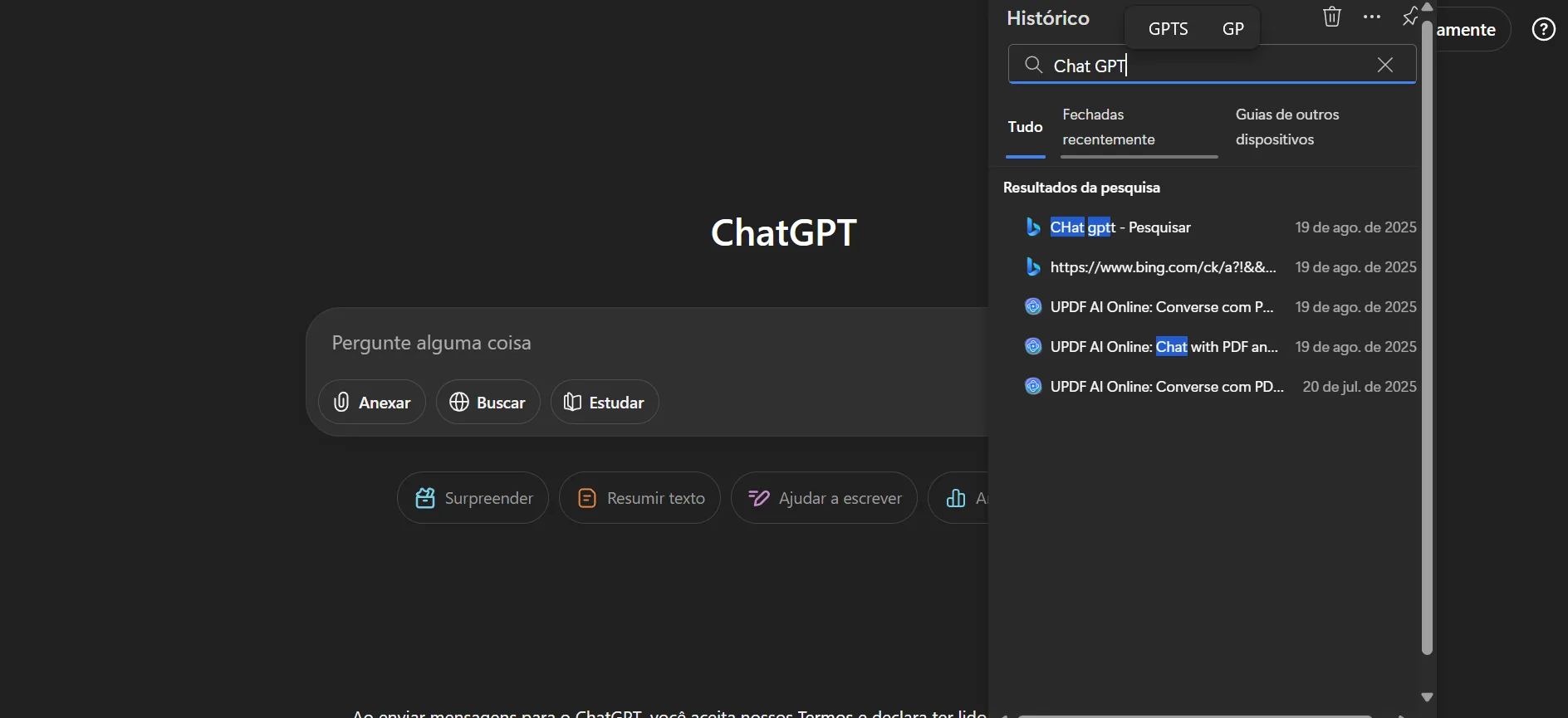Click the trash icon in Histórico panel
This screenshot has height=718, width=1568.
pyautogui.click(x=1332, y=17)
